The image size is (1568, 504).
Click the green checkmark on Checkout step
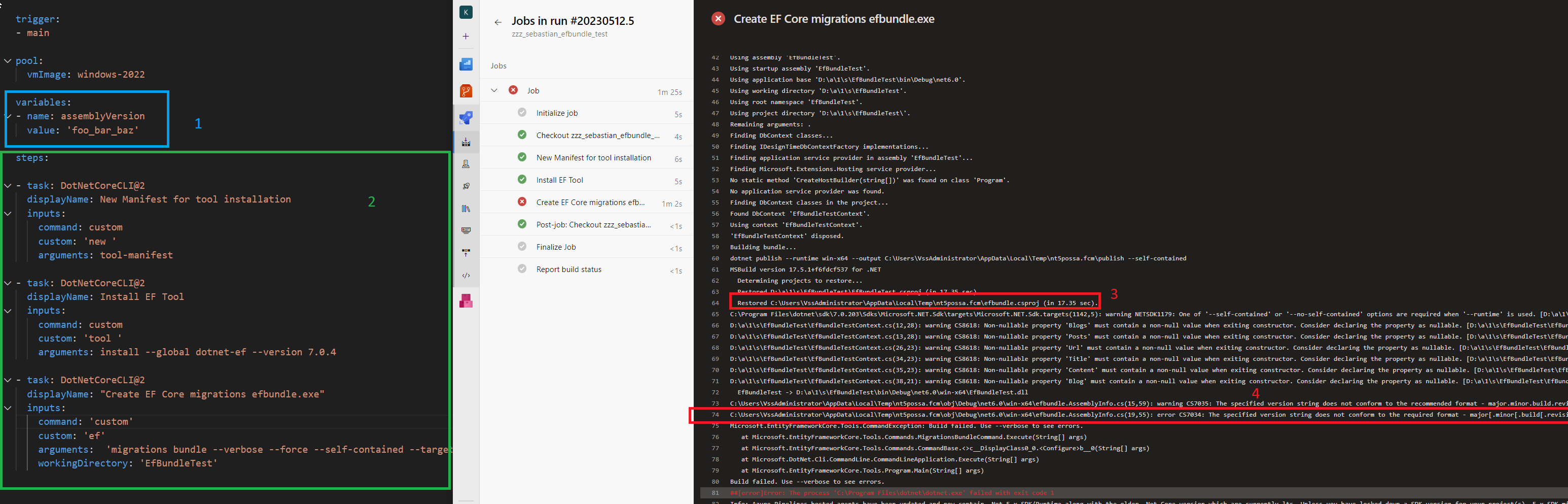click(522, 136)
